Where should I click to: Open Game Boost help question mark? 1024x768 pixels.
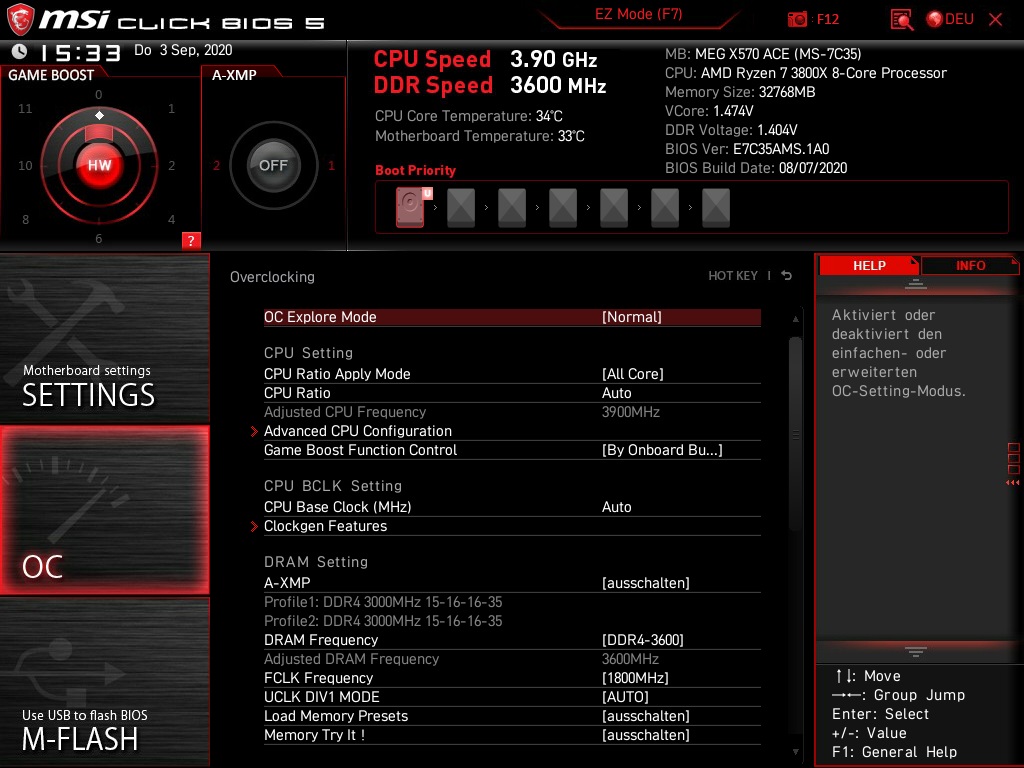coord(191,240)
